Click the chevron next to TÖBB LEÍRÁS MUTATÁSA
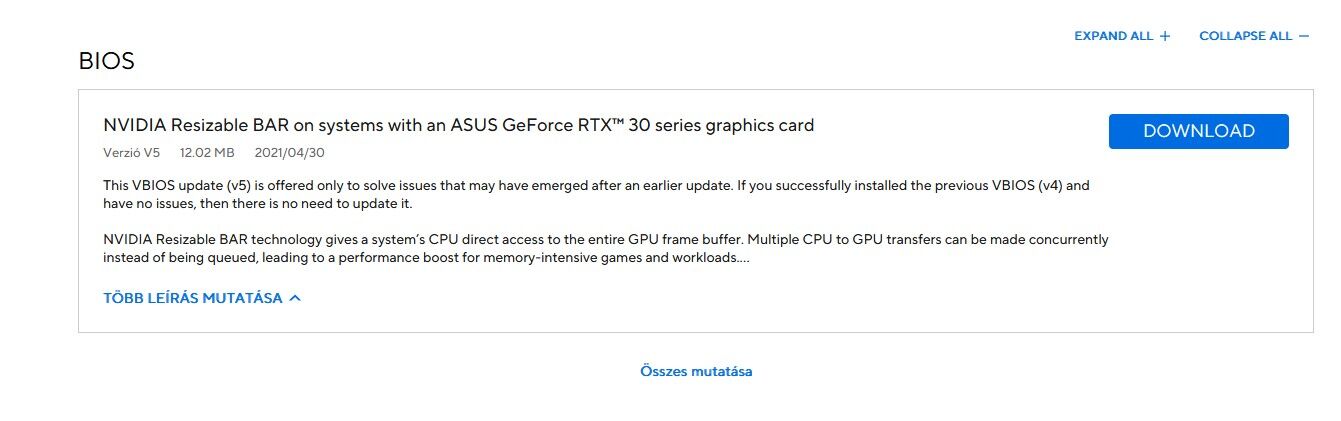This screenshot has height=421, width=1341. click(x=295, y=298)
